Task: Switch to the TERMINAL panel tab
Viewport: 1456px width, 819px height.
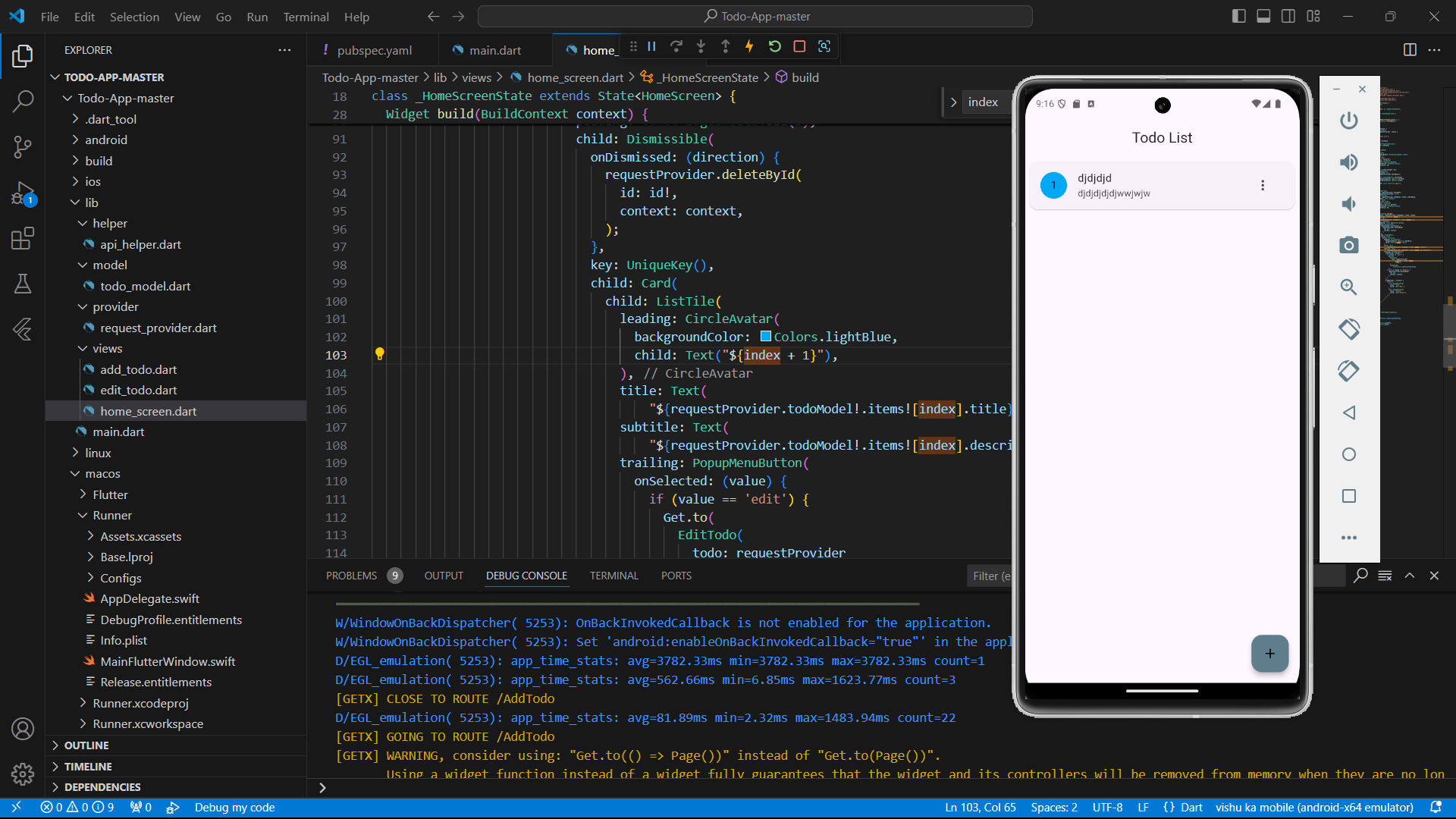Action: [614, 576]
